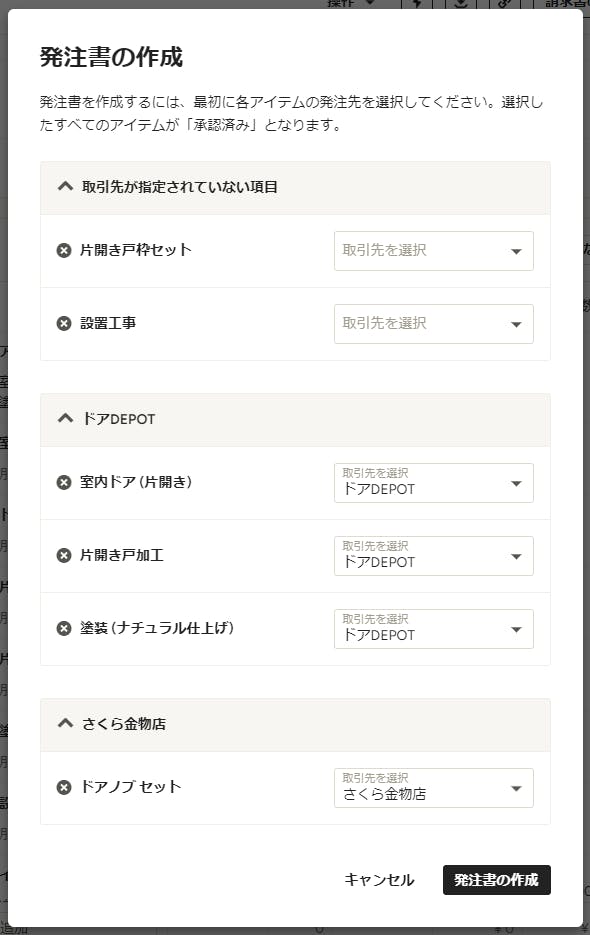This screenshot has width=590, height=935.
Task: Change vendor for ドアノブセット
Action: click(x=434, y=788)
